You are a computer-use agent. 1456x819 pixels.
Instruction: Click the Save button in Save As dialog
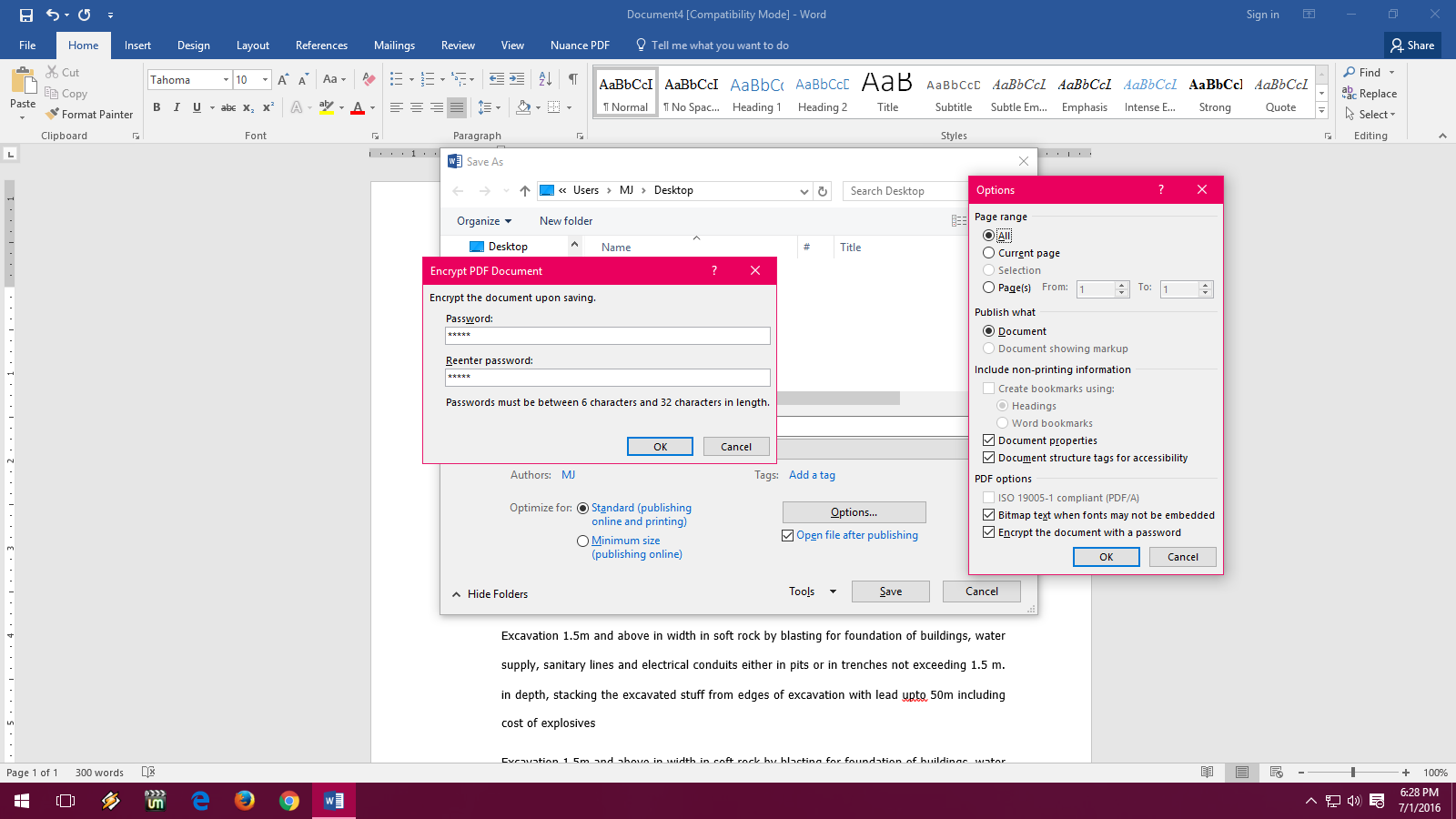(890, 591)
